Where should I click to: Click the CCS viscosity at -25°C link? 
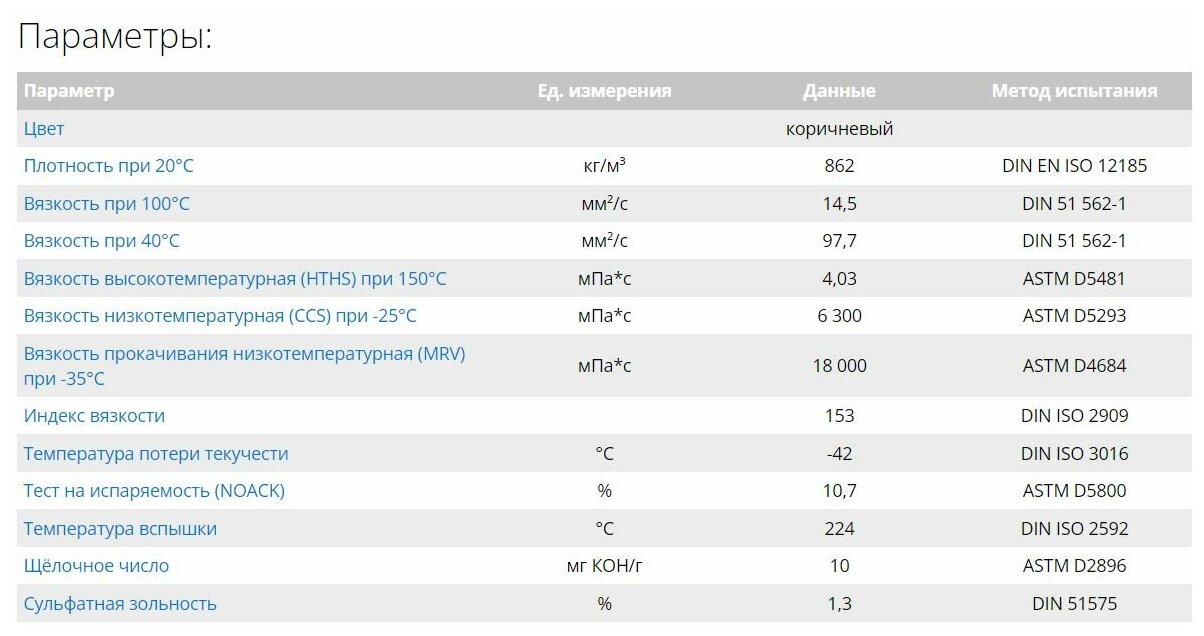tap(220, 316)
